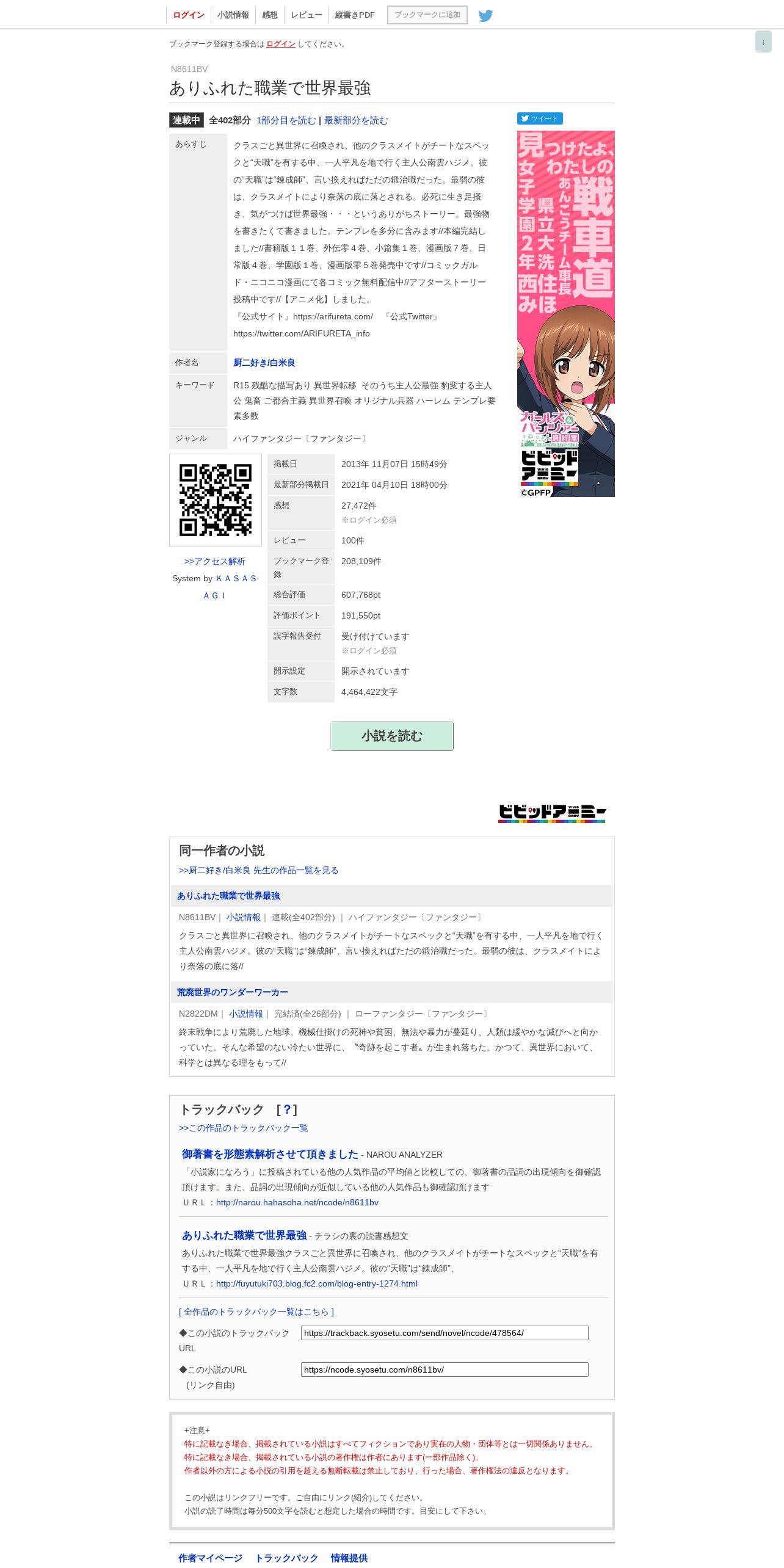The height and width of the screenshot is (1568, 784).
Task: Select the 607,768pt total rating value
Action: pos(361,595)
